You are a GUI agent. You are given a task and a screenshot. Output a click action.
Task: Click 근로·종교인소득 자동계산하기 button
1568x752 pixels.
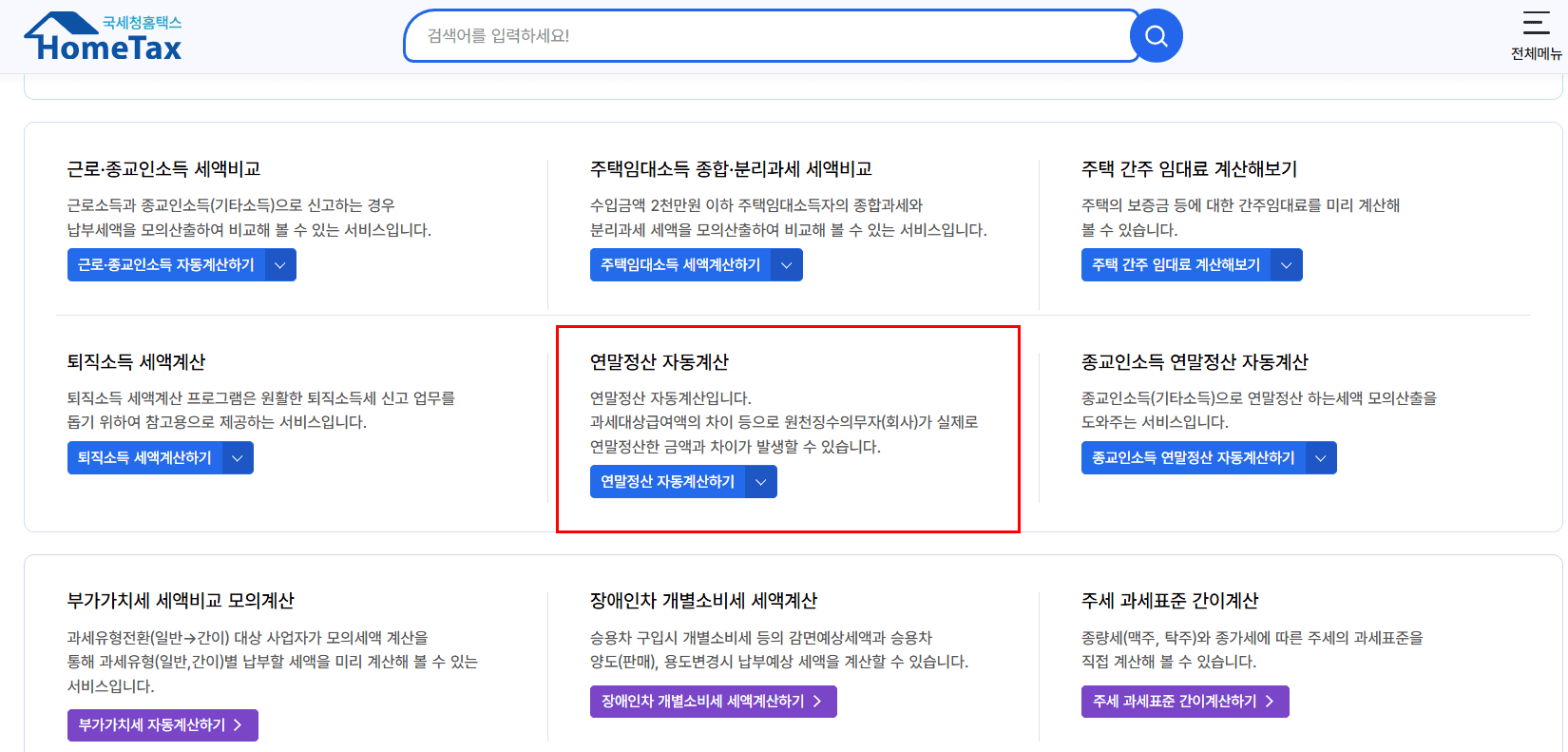[166, 265]
